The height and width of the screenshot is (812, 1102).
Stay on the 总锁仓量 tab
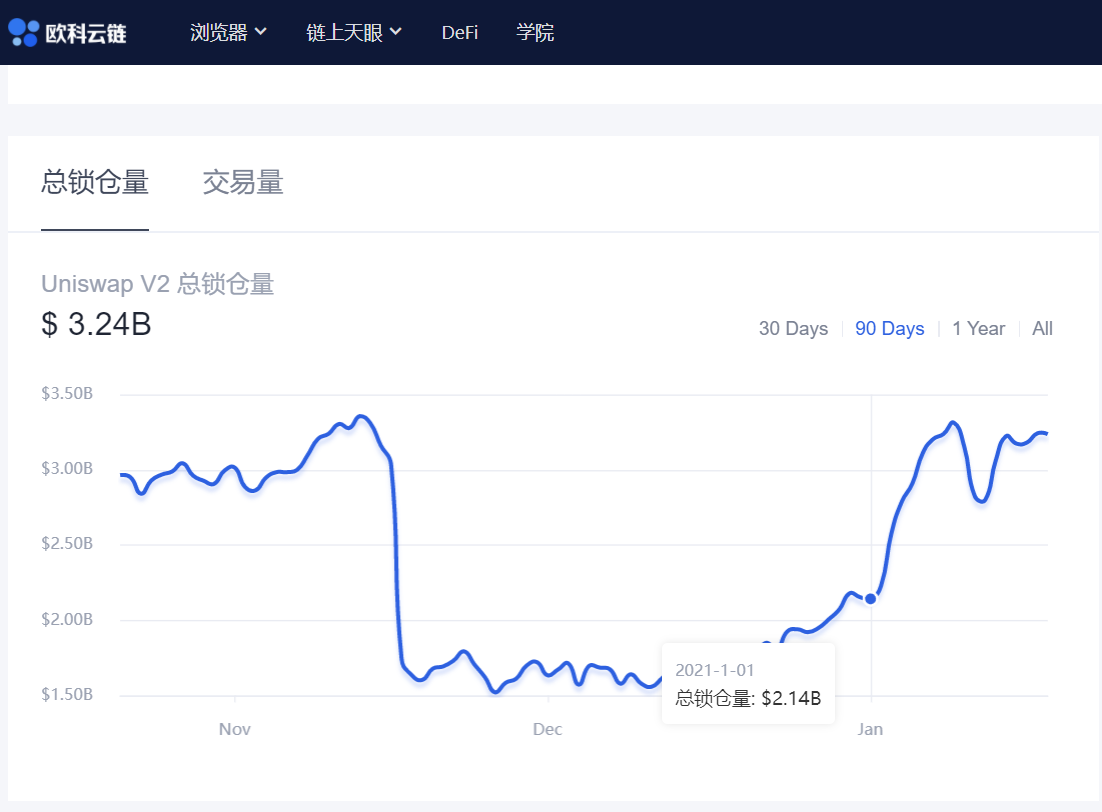pos(95,182)
